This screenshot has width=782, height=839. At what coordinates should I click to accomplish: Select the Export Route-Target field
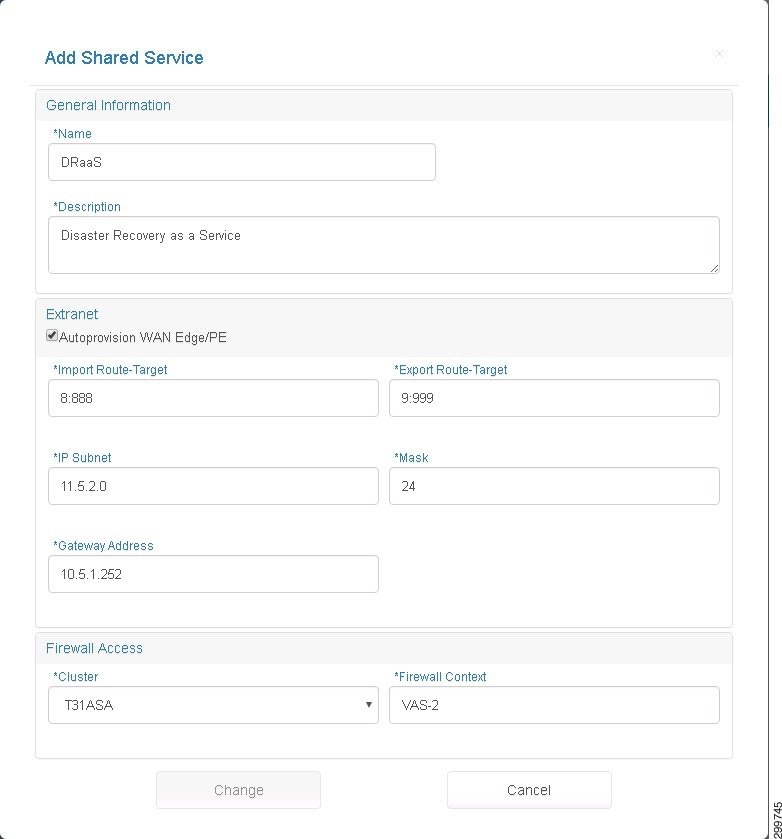[x=554, y=398]
